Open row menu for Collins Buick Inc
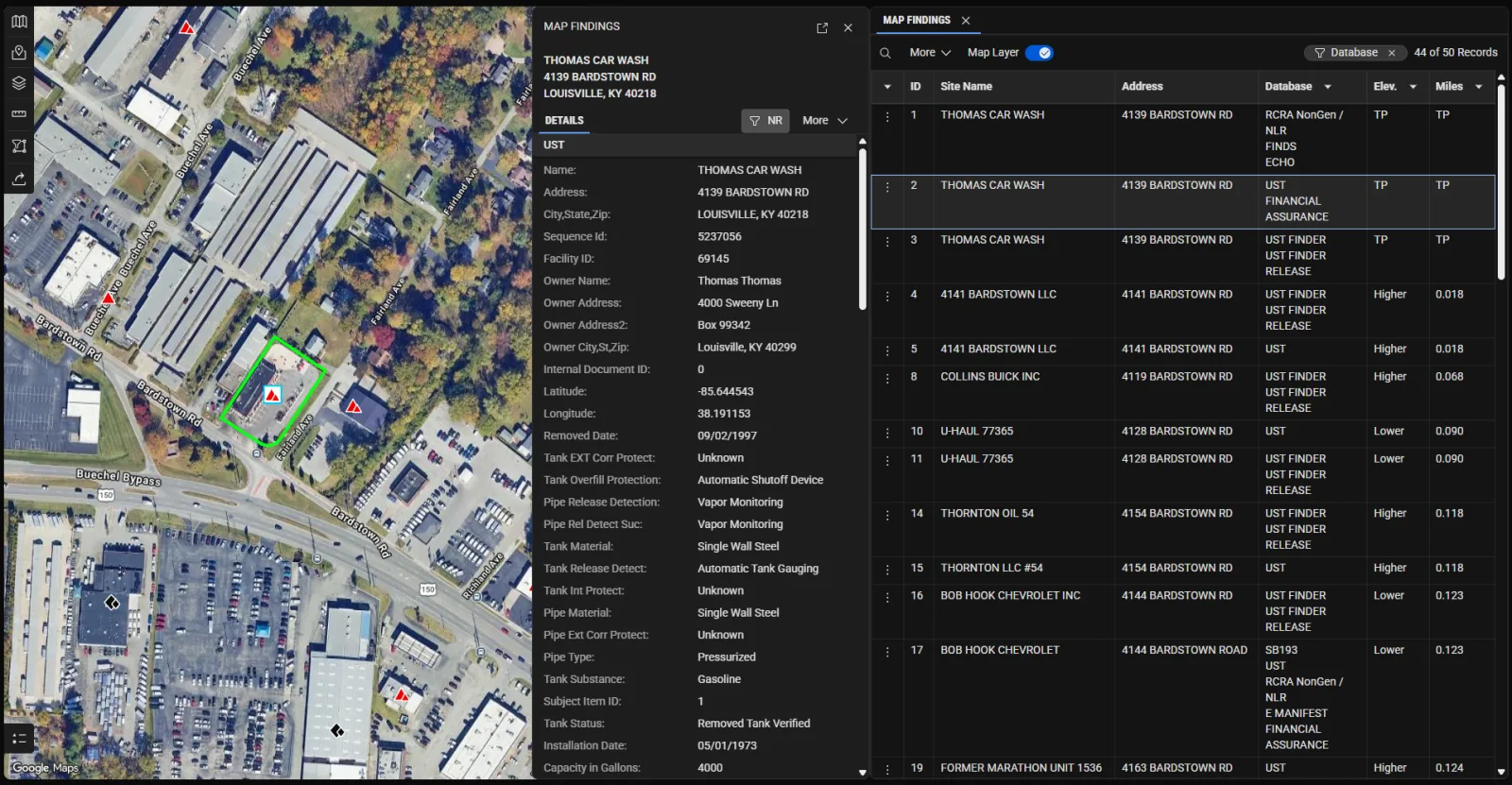 pyautogui.click(x=887, y=378)
